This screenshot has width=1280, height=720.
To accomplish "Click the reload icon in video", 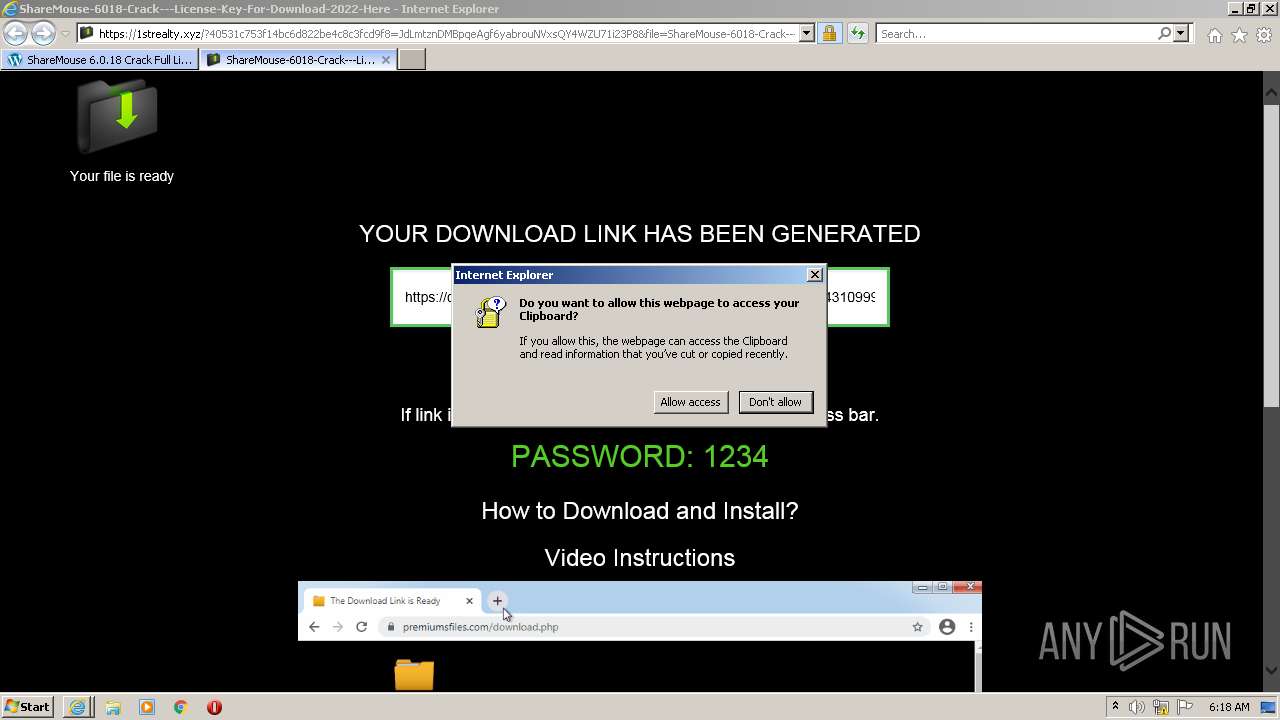I will point(362,627).
